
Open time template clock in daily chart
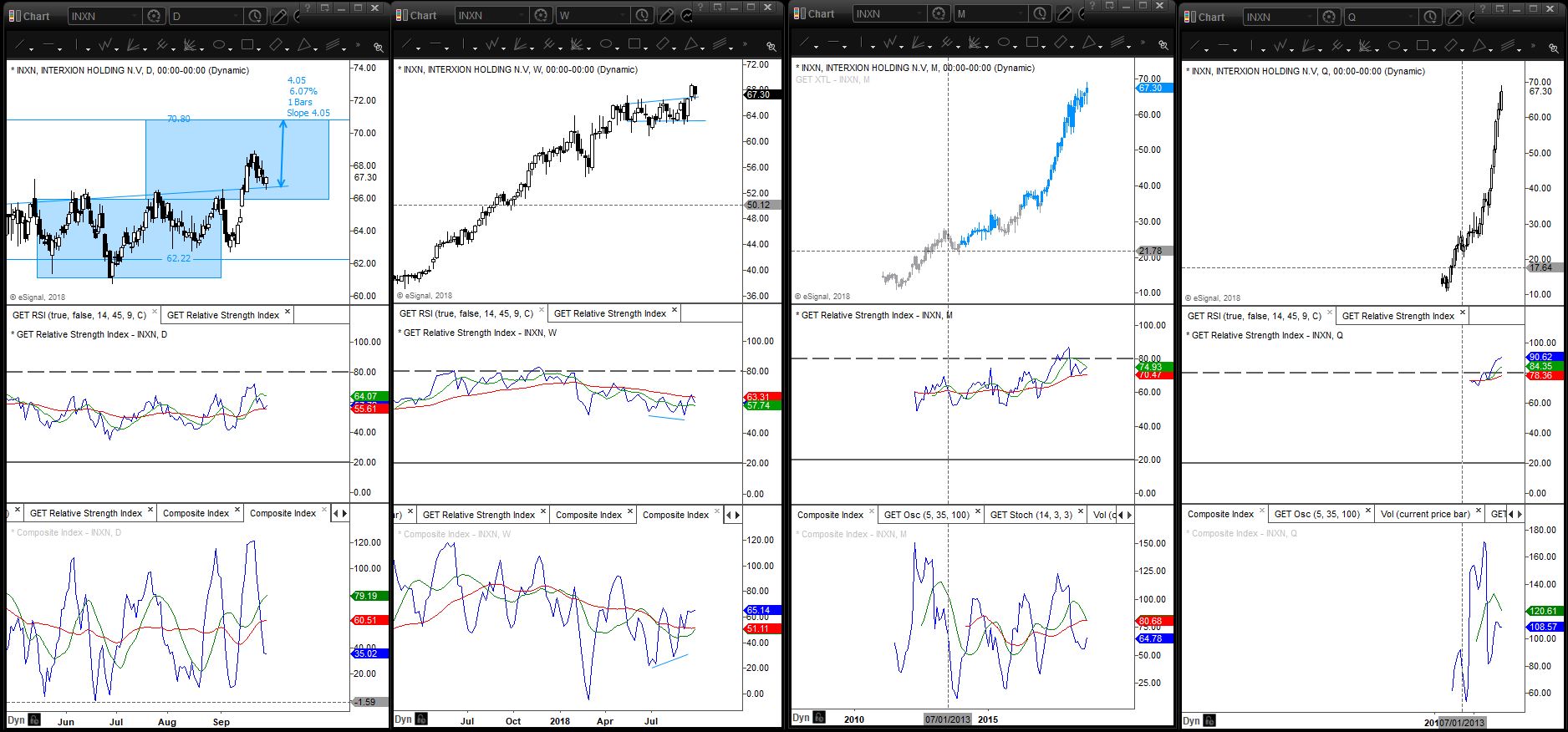click(x=255, y=16)
